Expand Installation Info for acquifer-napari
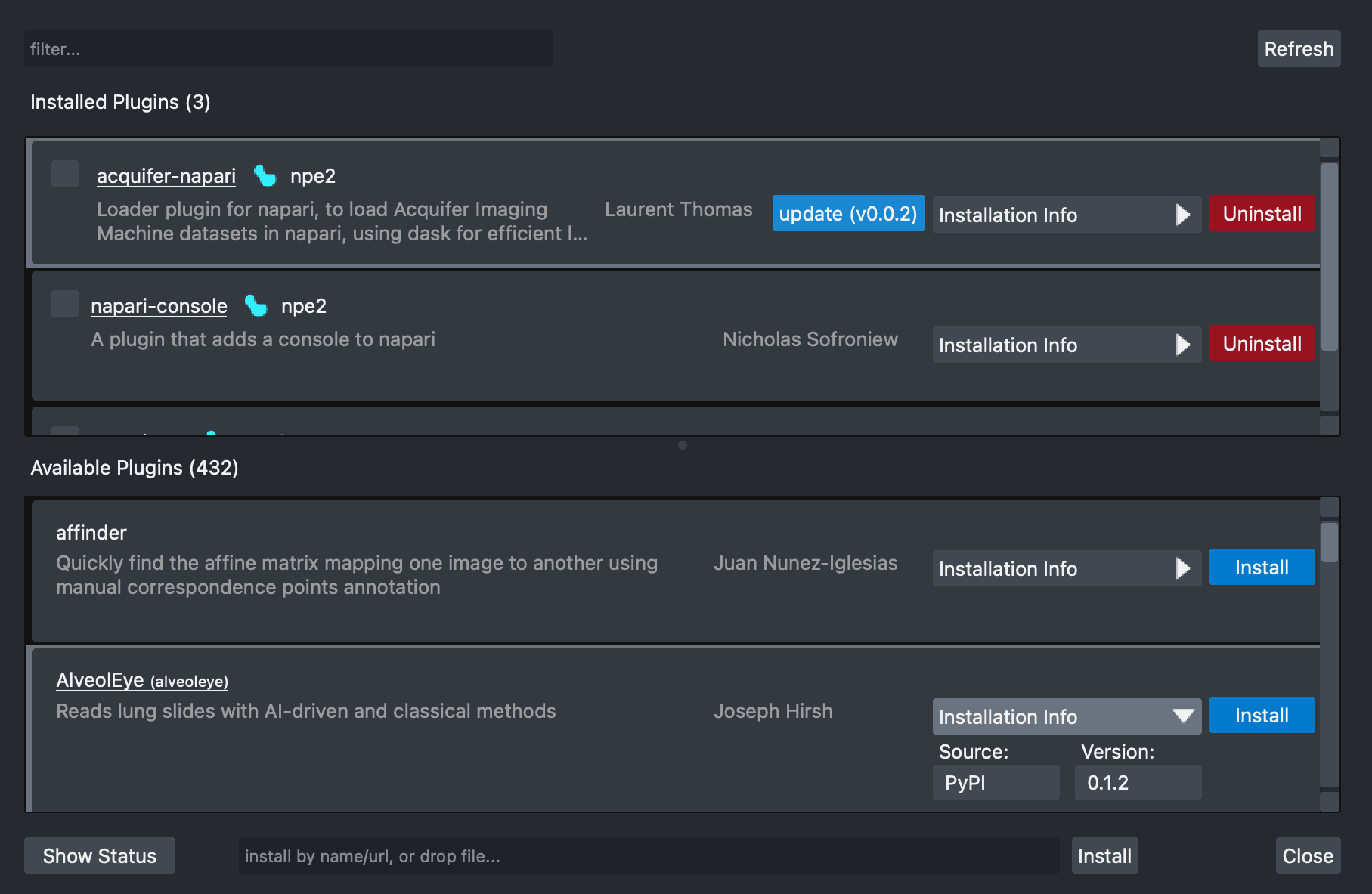Image resolution: width=1372 pixels, height=894 pixels. [x=1066, y=215]
